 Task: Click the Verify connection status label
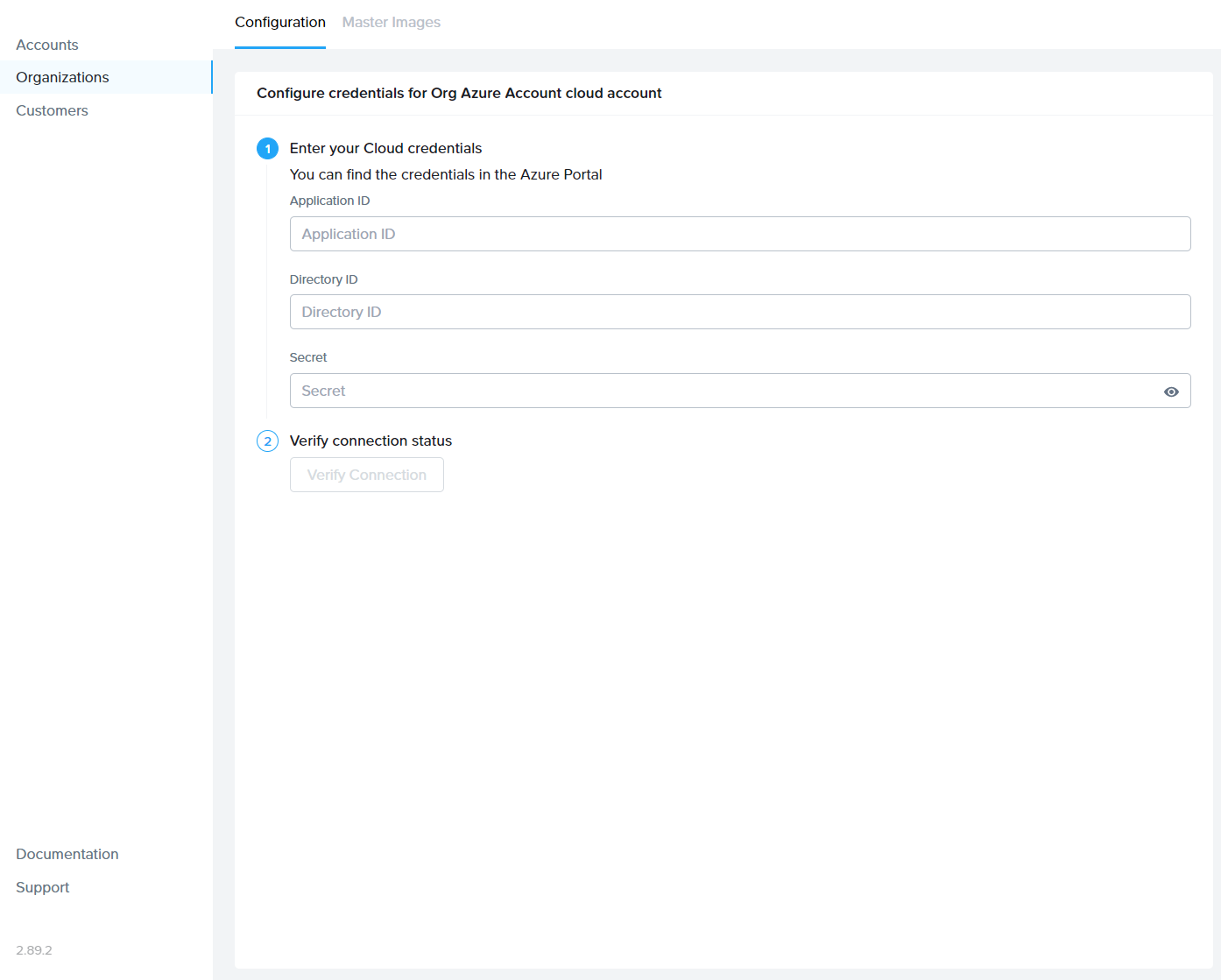(371, 441)
